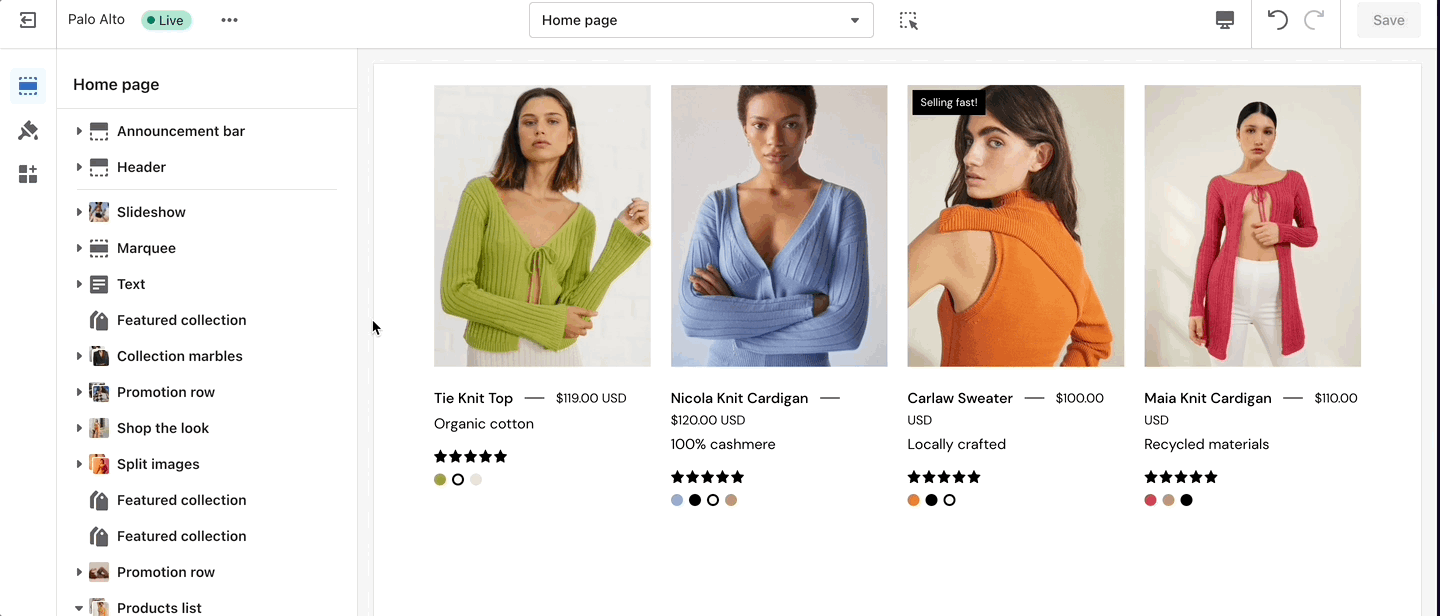
Task: Open the Sections panel icon in sidebar
Action: point(28,86)
